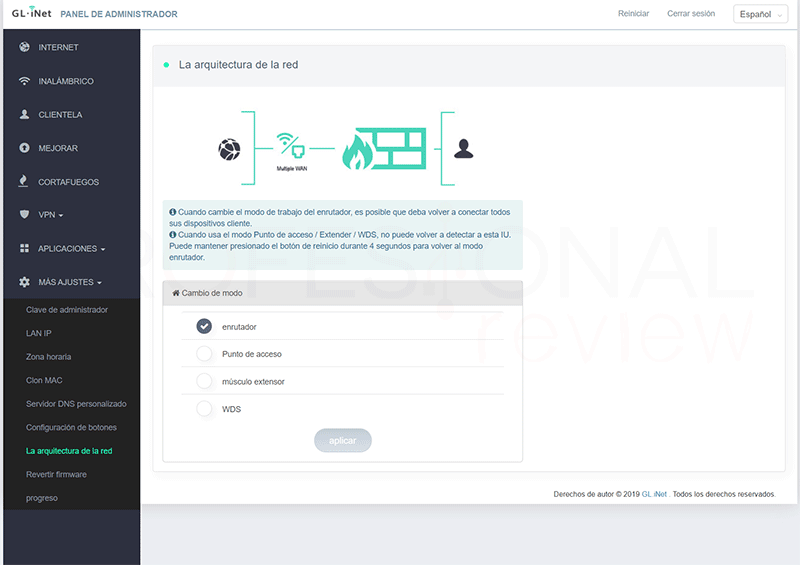Click the Cerrar sesión link
Image resolution: width=800 pixels, height=565 pixels.
click(691, 14)
